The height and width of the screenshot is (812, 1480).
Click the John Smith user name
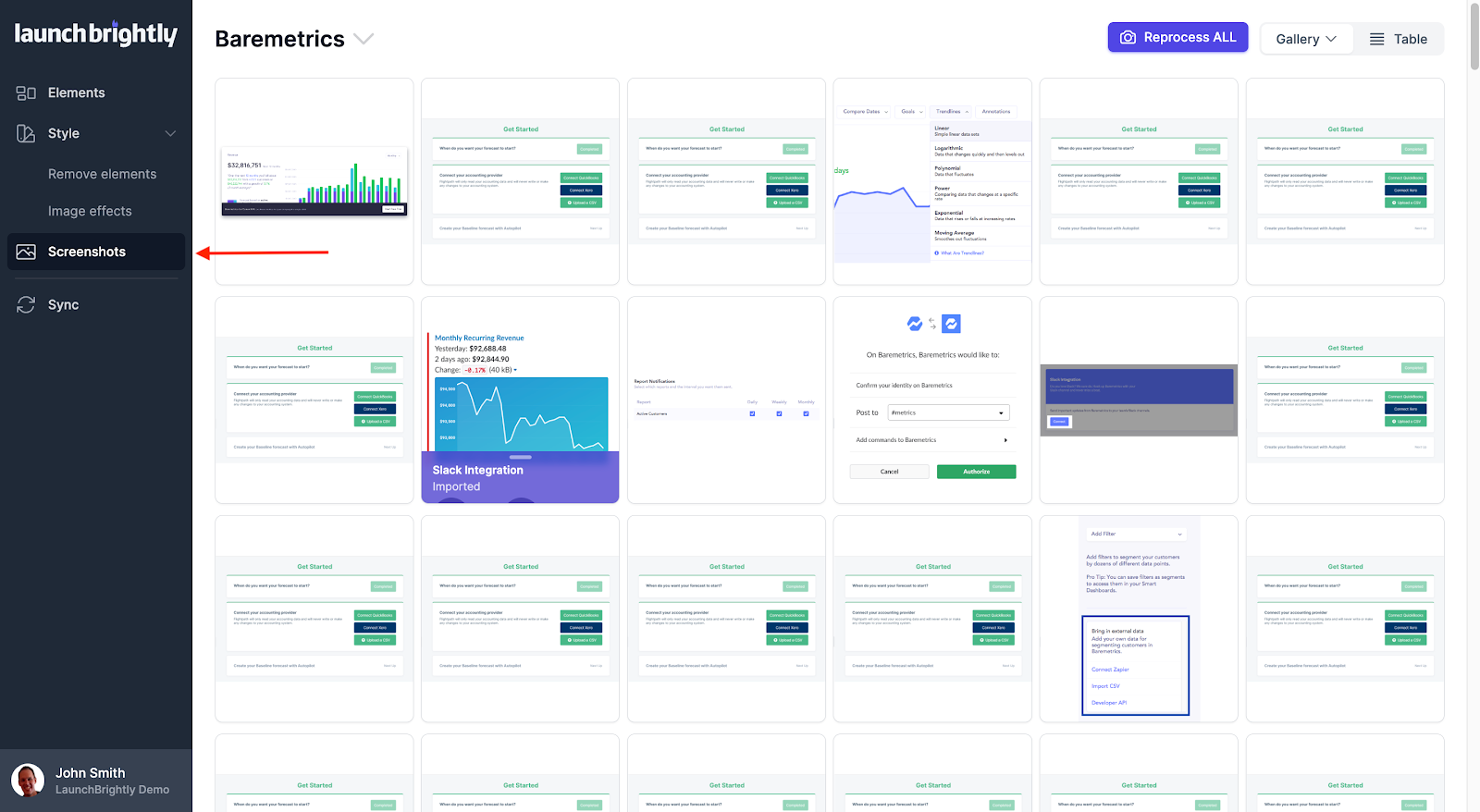90,772
